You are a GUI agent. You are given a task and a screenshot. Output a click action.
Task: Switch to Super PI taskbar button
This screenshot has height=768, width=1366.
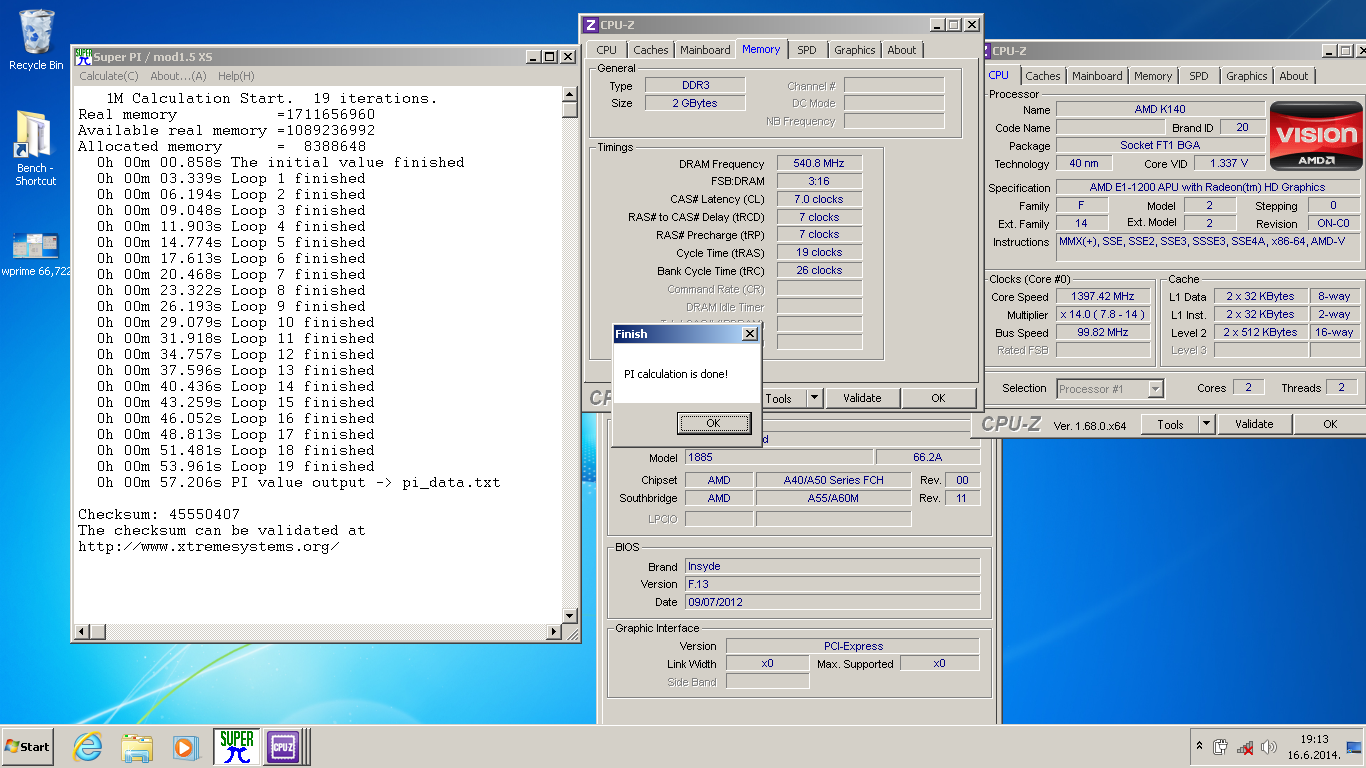click(236, 747)
